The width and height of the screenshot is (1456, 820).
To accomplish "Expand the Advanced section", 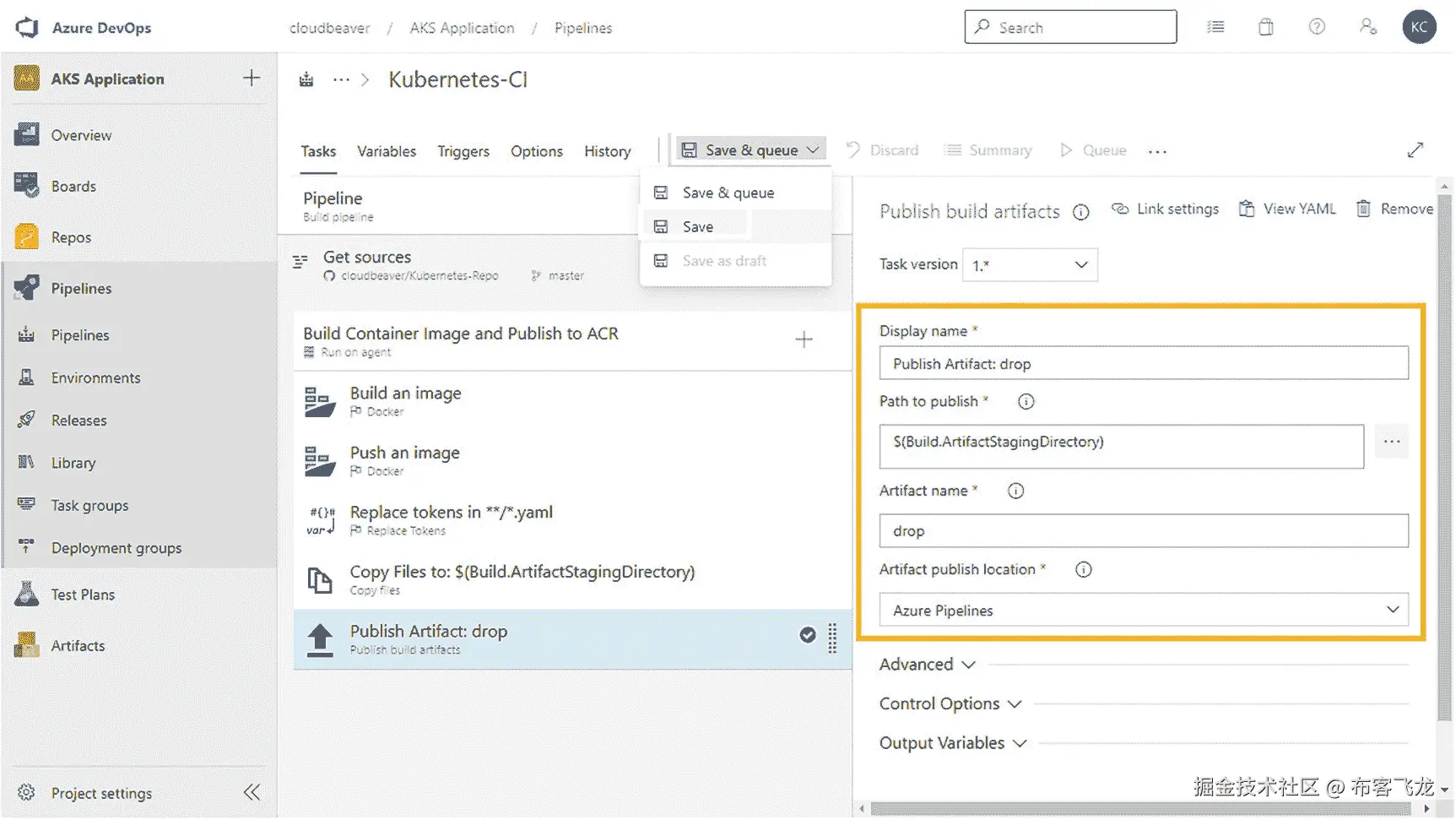I will [x=927, y=665].
